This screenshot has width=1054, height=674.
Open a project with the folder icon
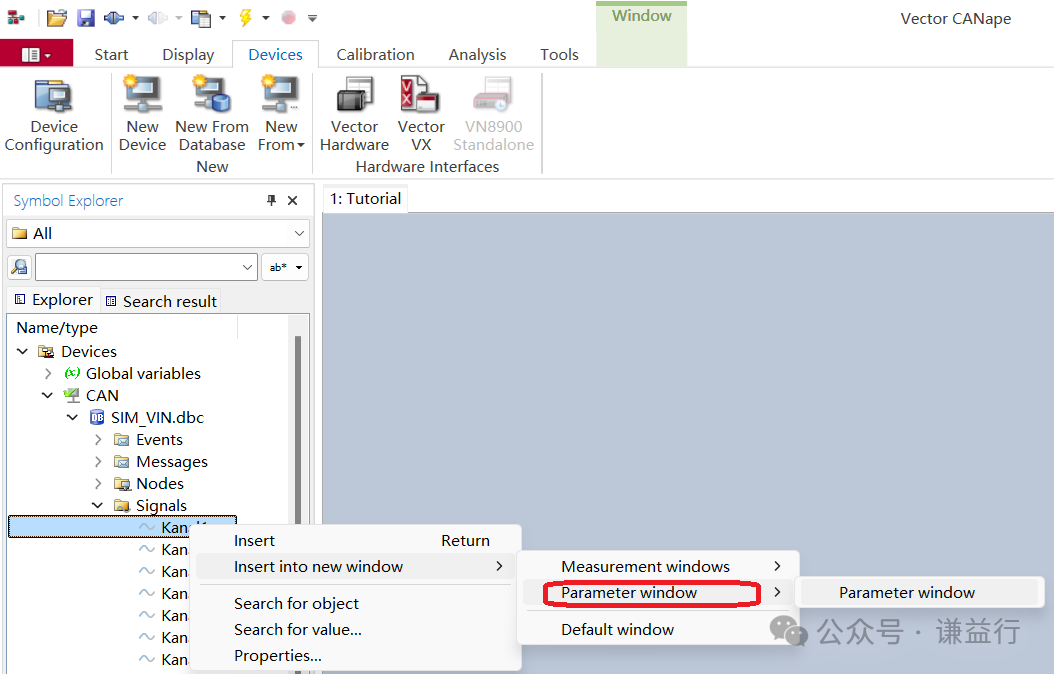56,18
